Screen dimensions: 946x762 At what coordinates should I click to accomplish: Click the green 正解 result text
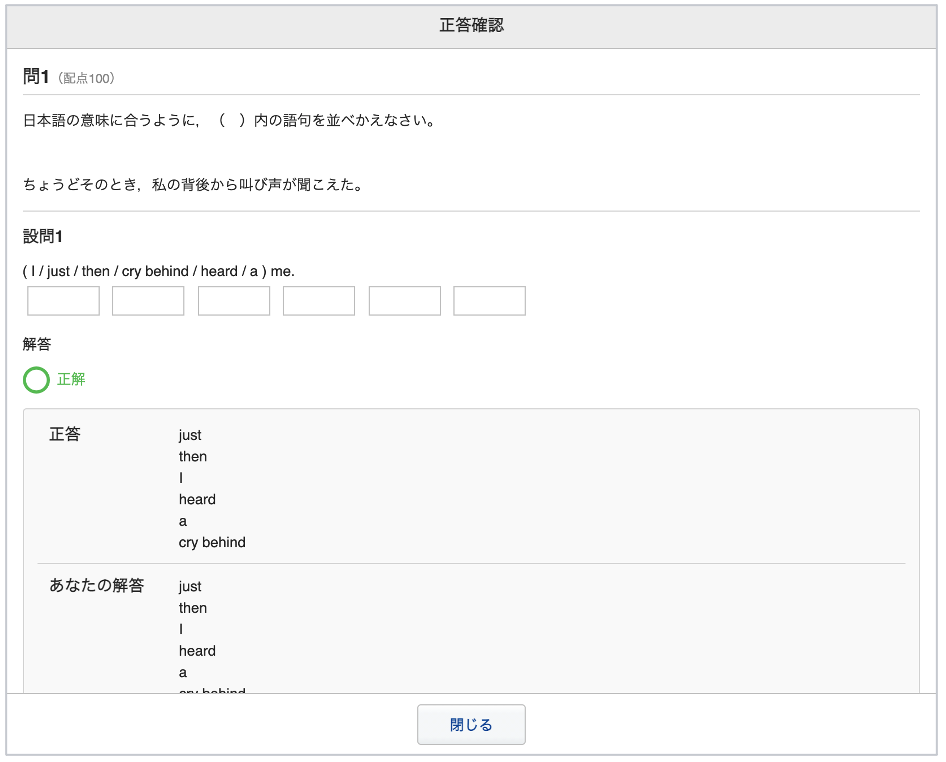click(x=71, y=379)
